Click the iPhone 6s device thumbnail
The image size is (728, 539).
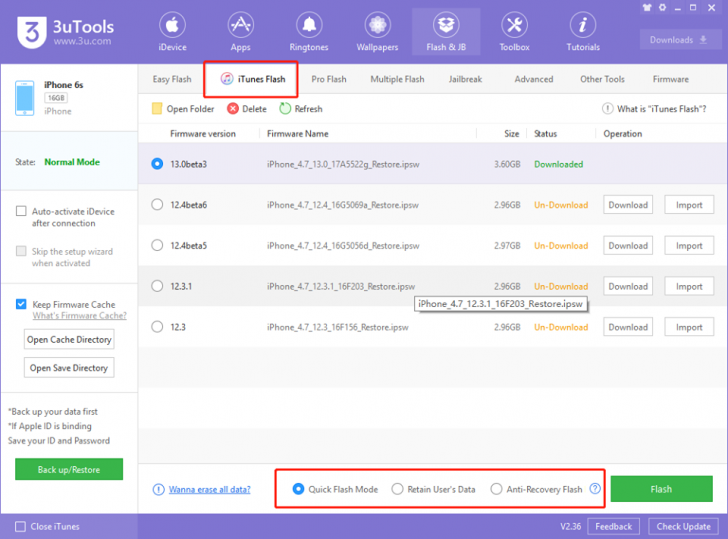pyautogui.click(x=25, y=98)
